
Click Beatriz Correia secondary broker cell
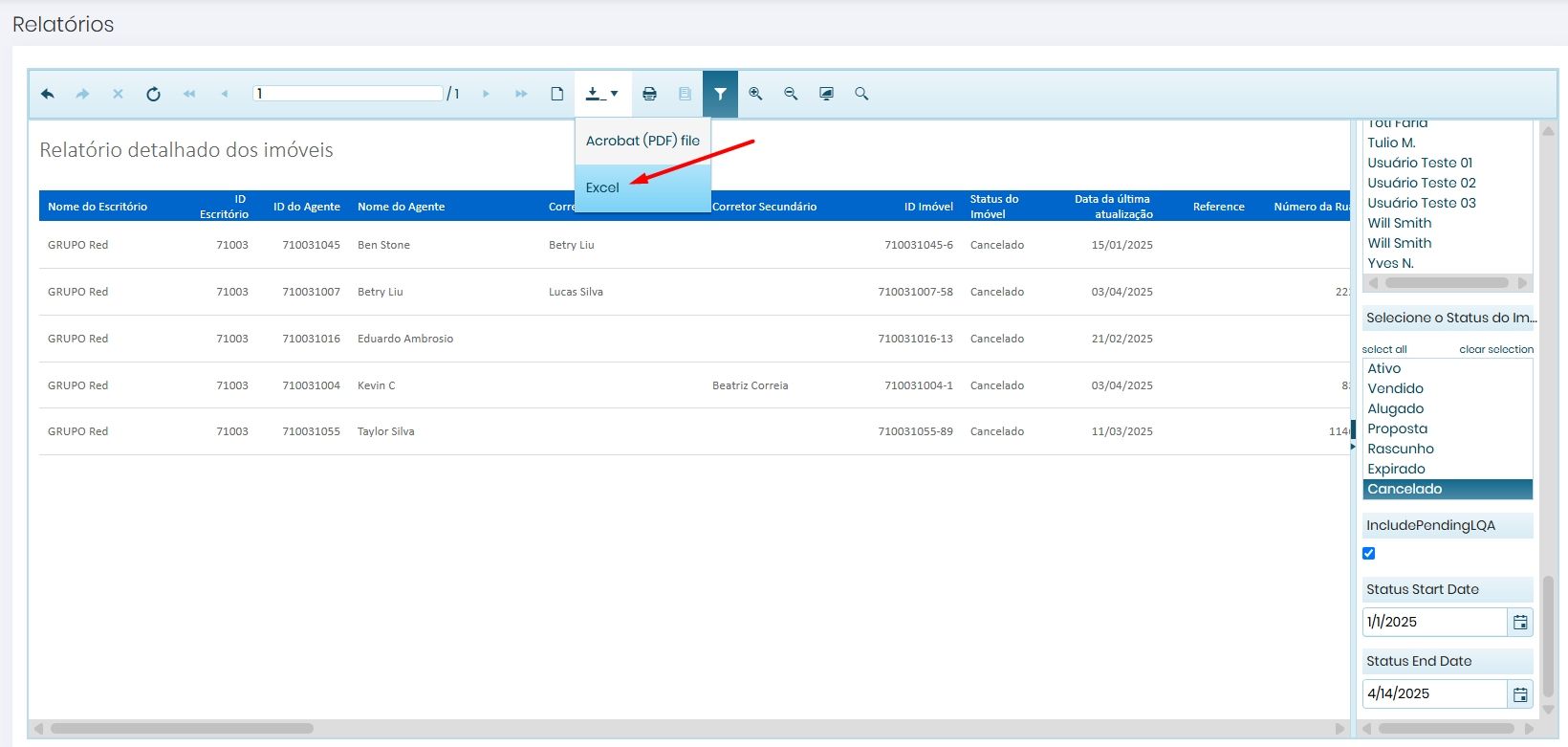[x=751, y=385]
